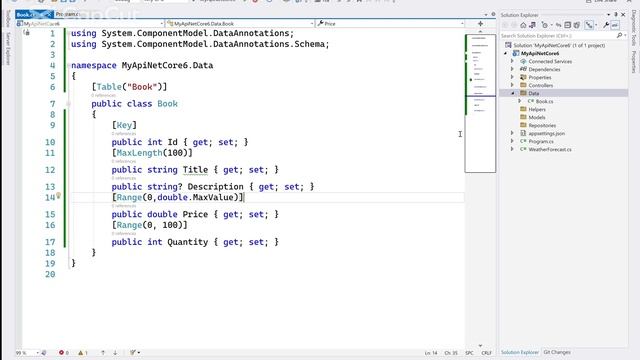Click errors count indicator in status strip
Viewport: 640px width, 360px height.
pyautogui.click(x=64, y=353)
